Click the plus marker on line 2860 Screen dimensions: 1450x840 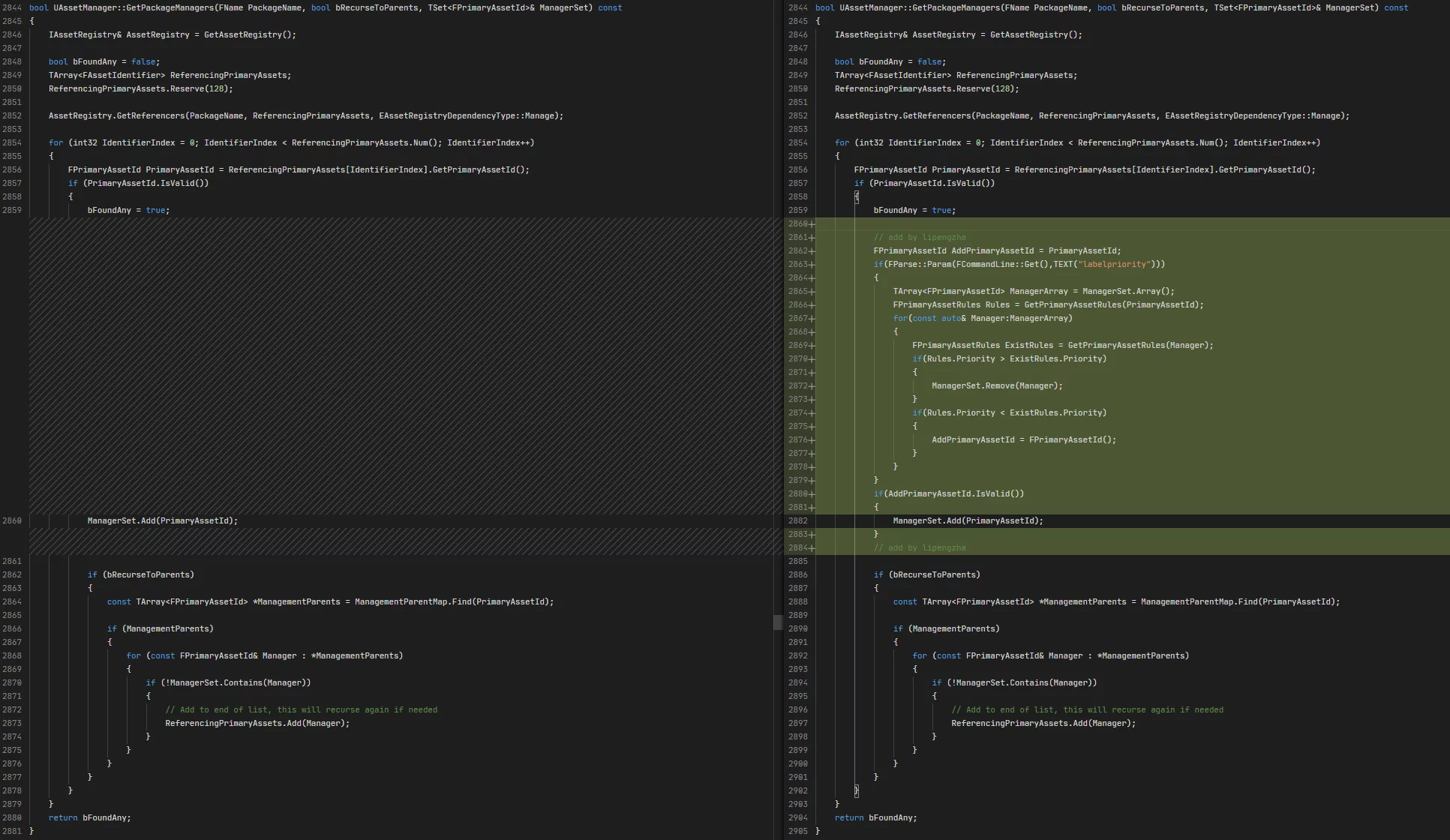[812, 224]
